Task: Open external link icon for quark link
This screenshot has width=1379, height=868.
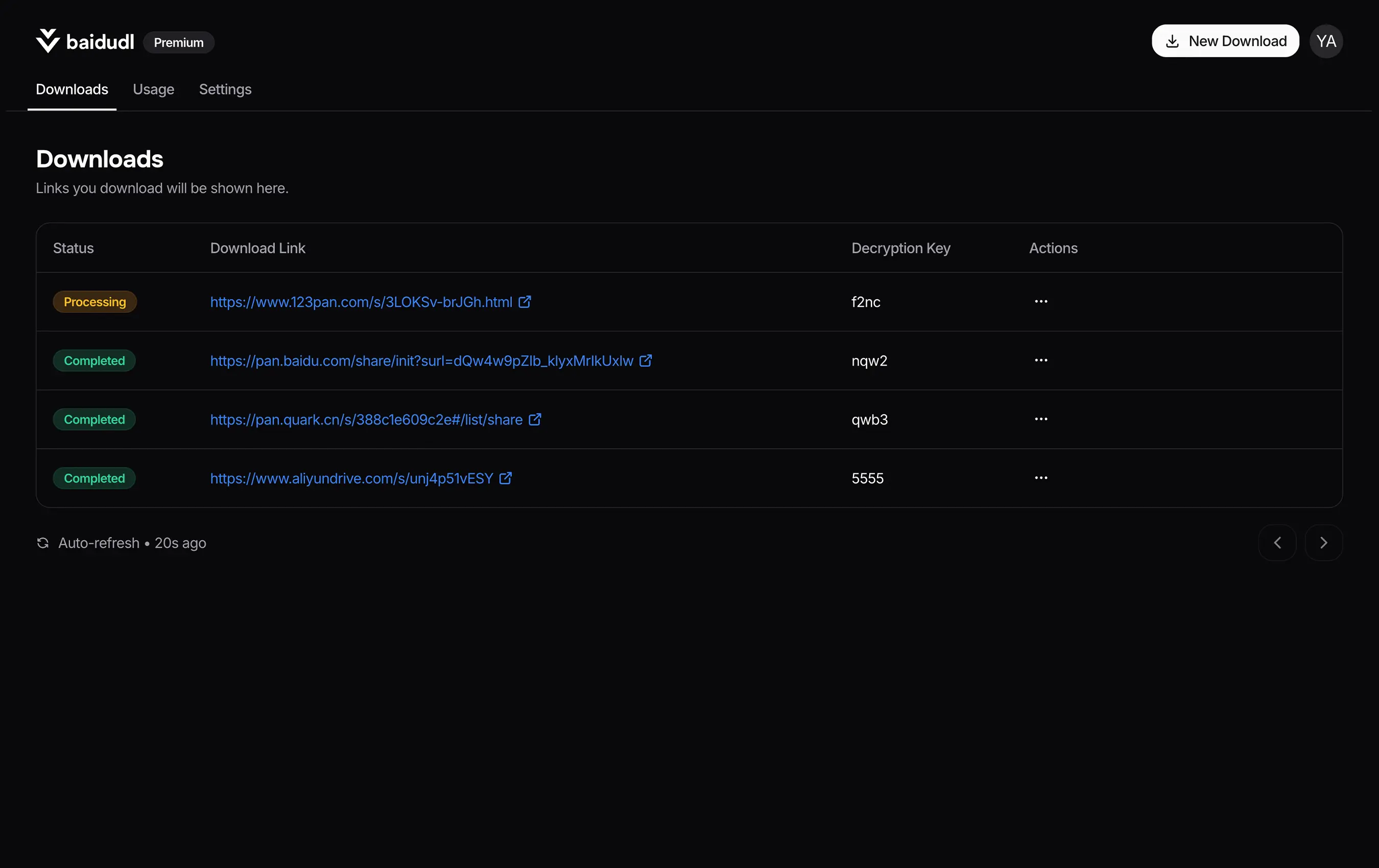Action: 535,420
